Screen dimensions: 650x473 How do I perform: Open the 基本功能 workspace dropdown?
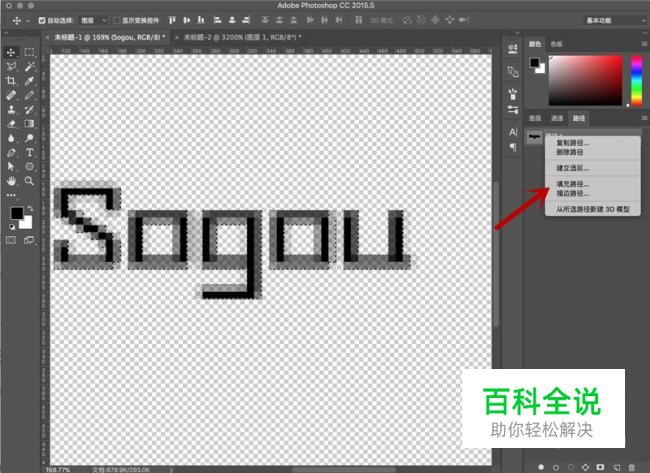(x=615, y=20)
